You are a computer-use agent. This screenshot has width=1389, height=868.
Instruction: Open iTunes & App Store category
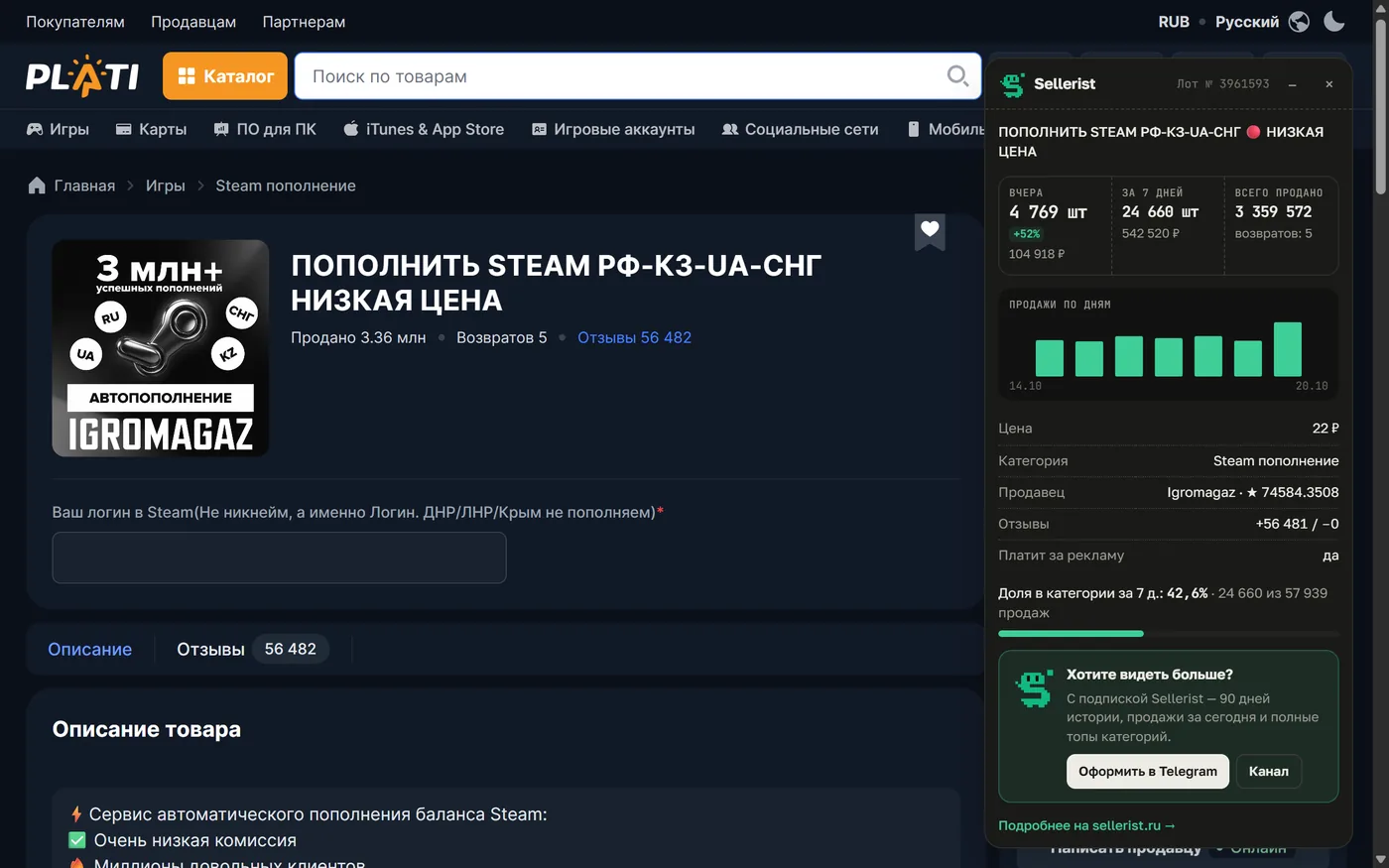[x=424, y=129]
